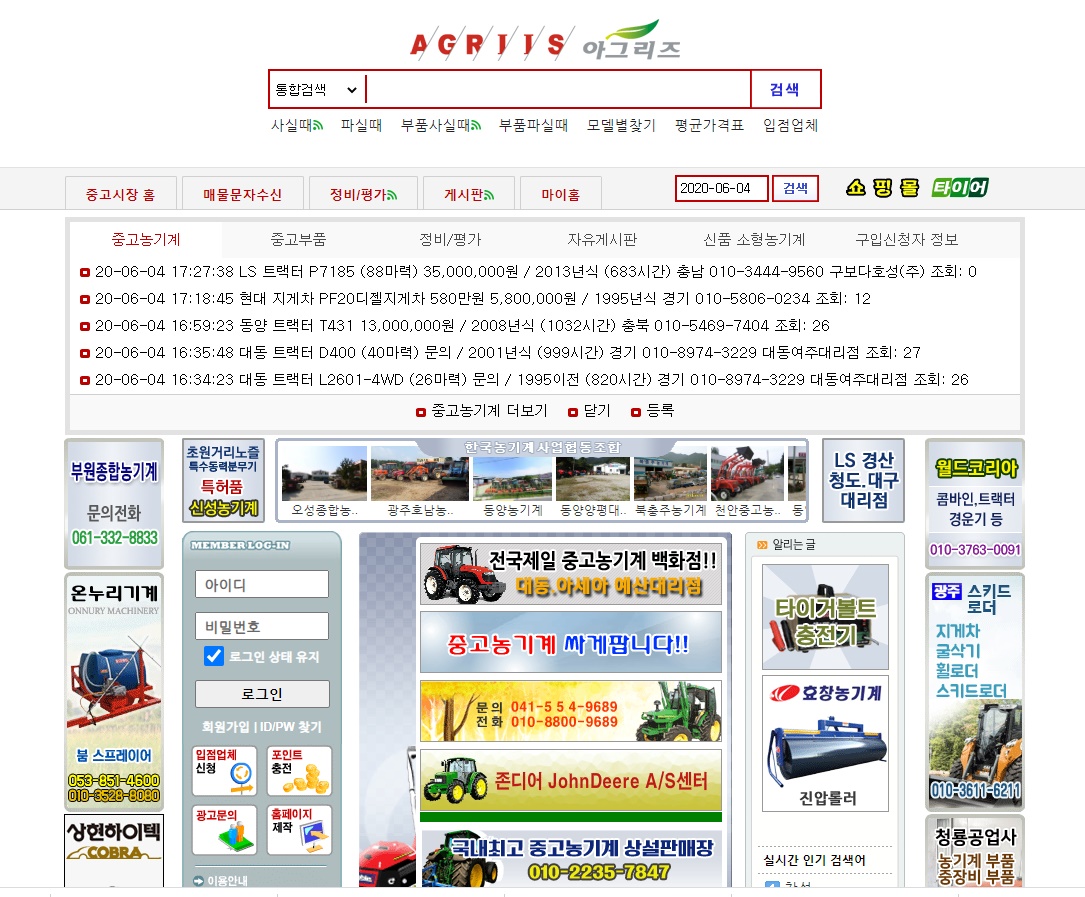Select the 정비/평가 listing tab
The width and height of the screenshot is (1085, 897).
[x=450, y=239]
